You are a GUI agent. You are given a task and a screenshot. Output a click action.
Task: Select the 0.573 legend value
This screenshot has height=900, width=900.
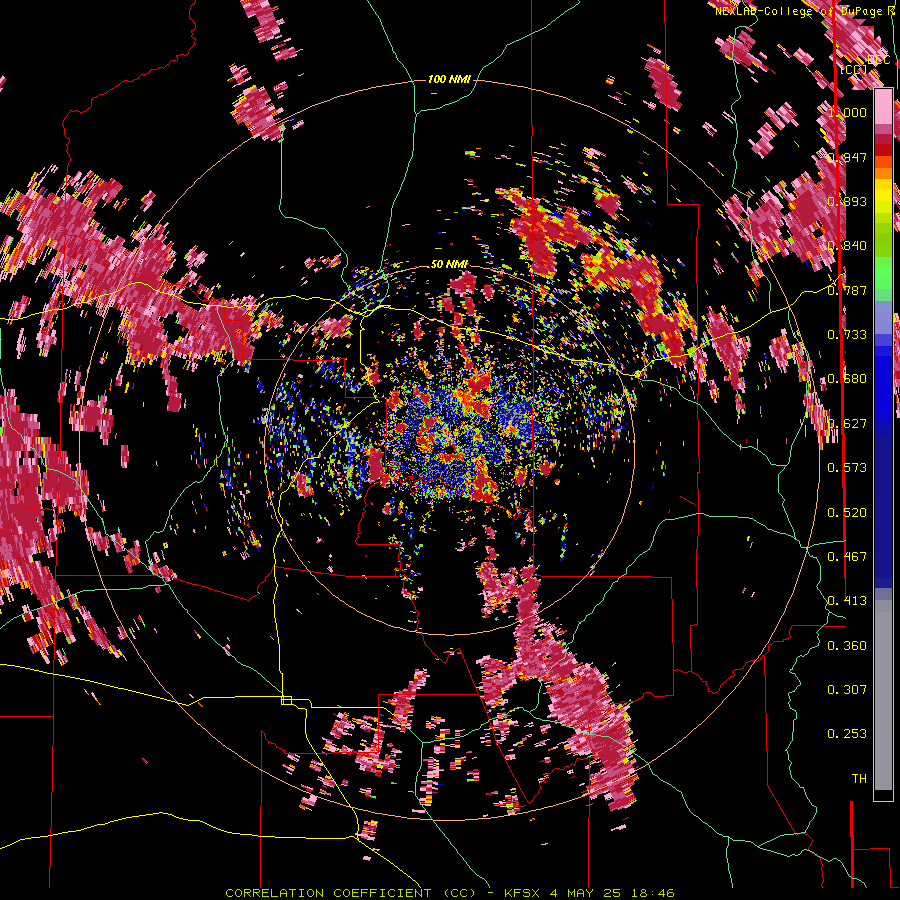click(x=847, y=468)
